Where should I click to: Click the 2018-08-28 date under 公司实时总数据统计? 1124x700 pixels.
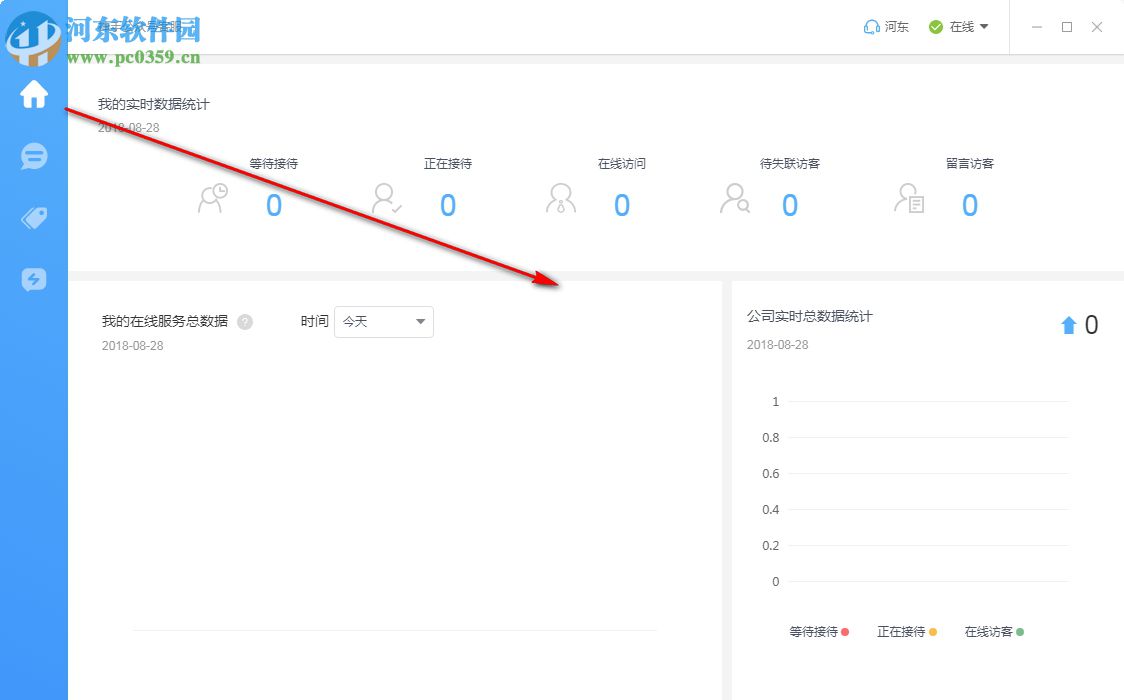pos(775,344)
